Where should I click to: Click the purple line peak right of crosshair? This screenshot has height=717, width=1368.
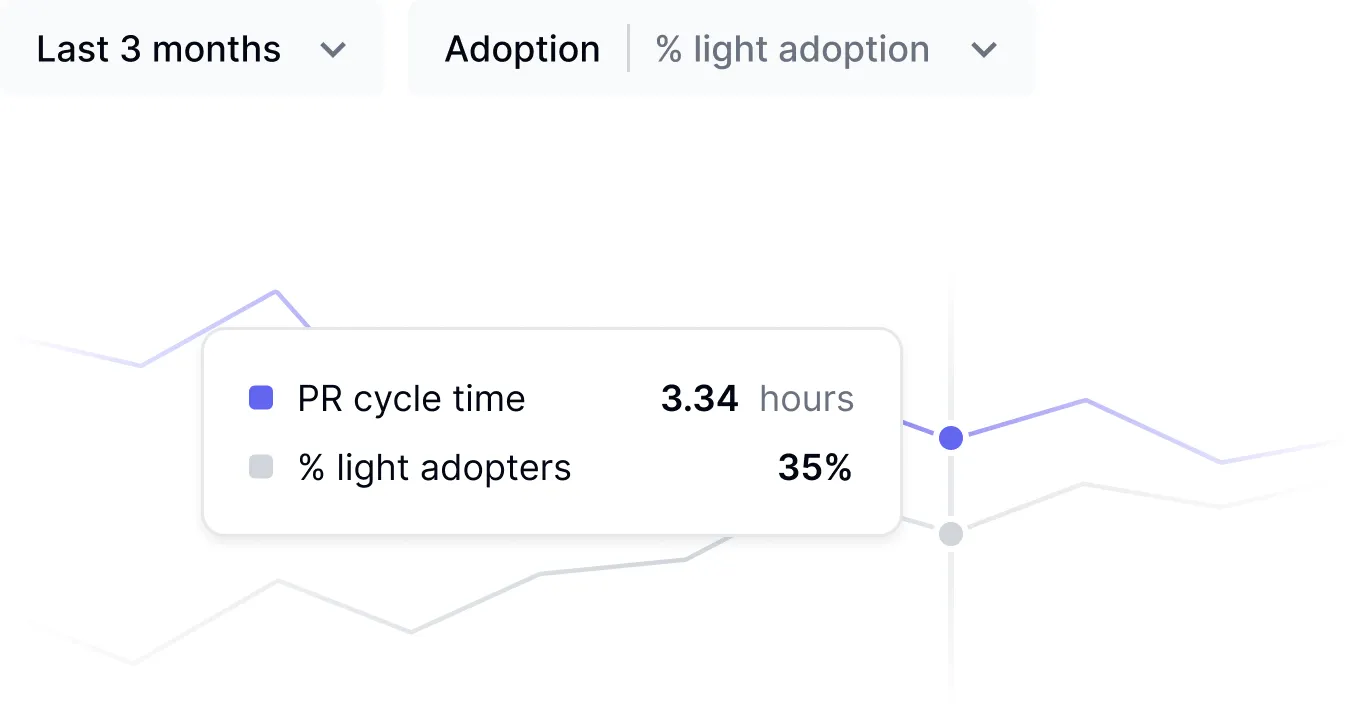(1086, 400)
